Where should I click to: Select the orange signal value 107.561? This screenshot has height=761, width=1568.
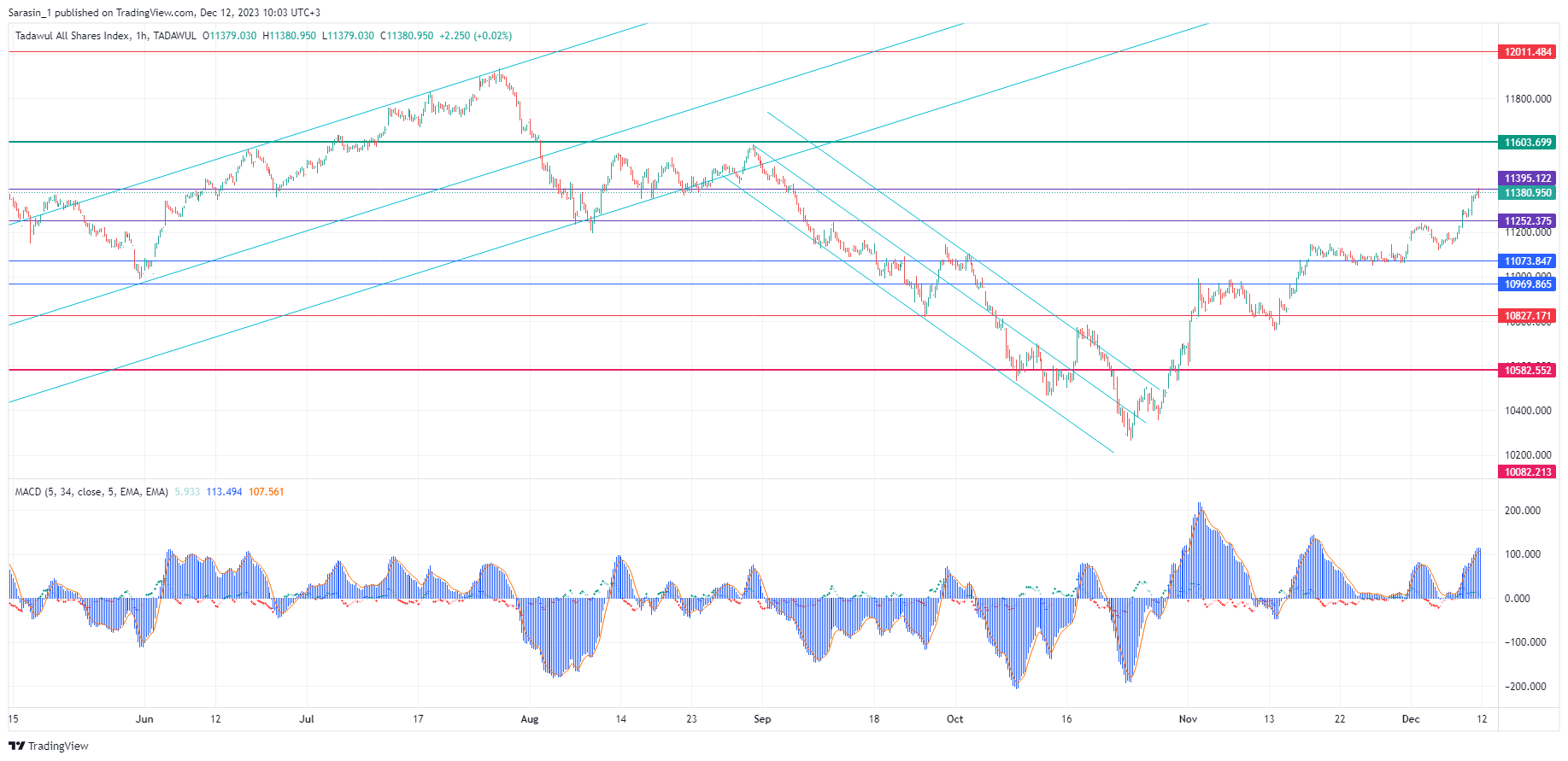click(x=267, y=492)
